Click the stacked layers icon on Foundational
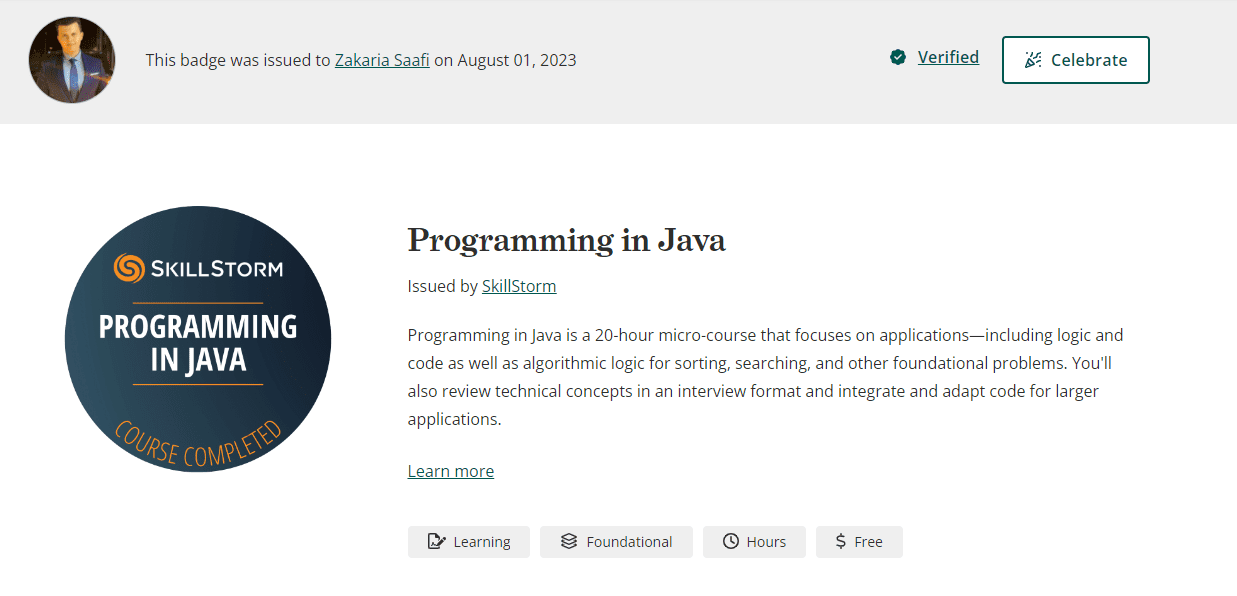Viewport: 1237px width, 596px height. (x=569, y=542)
